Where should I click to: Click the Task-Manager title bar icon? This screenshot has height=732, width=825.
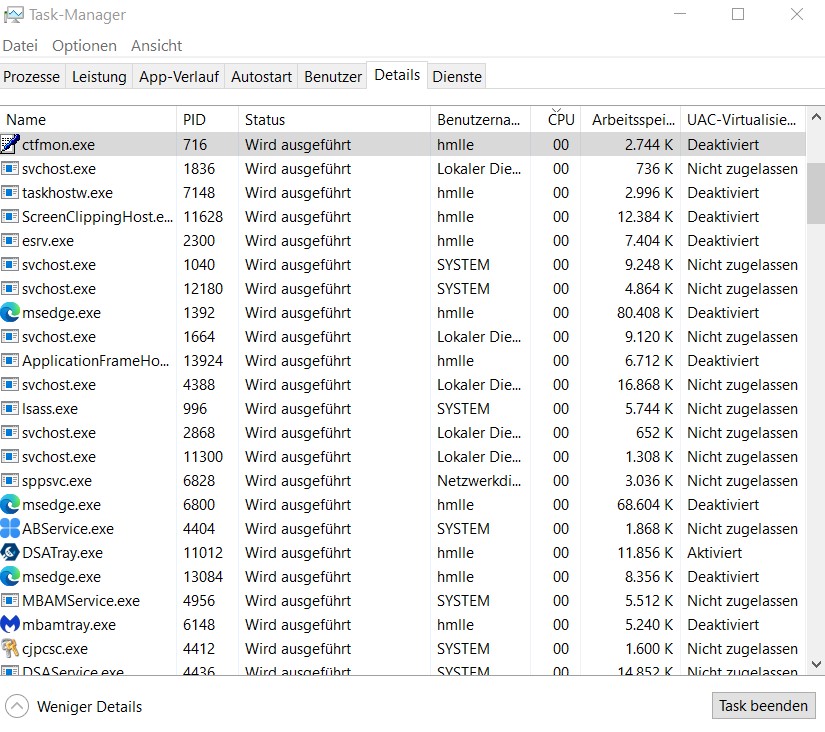coord(13,14)
